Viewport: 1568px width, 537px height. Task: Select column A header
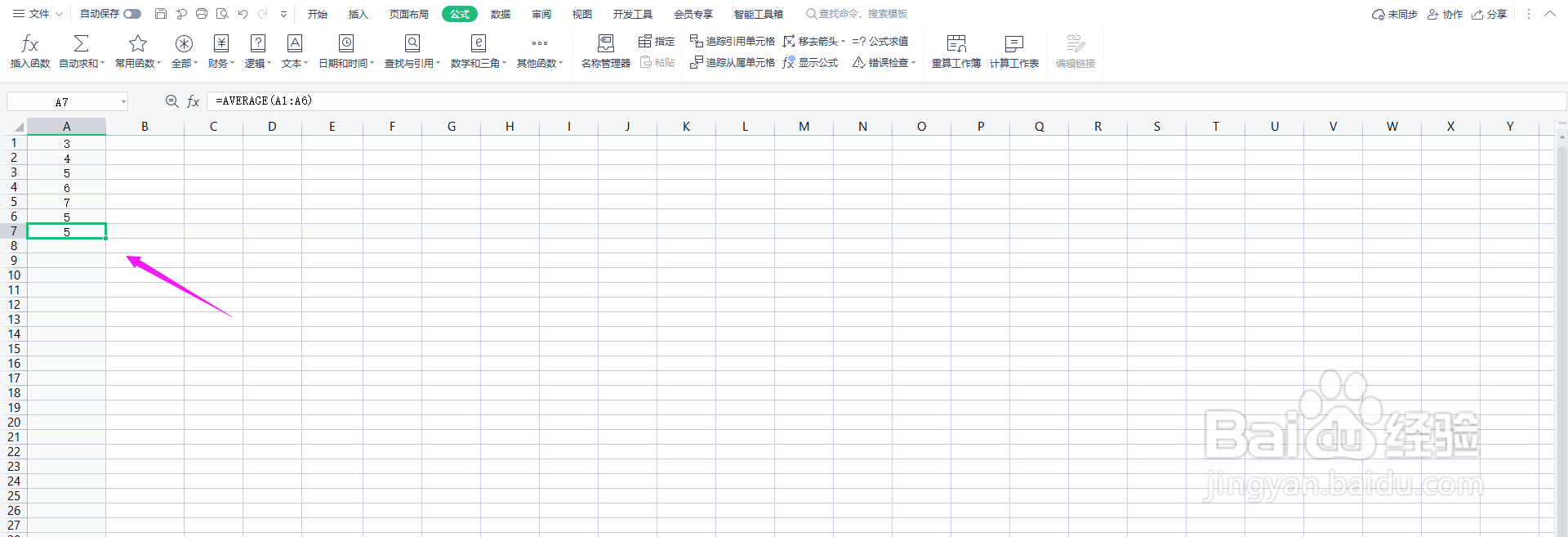[x=67, y=126]
